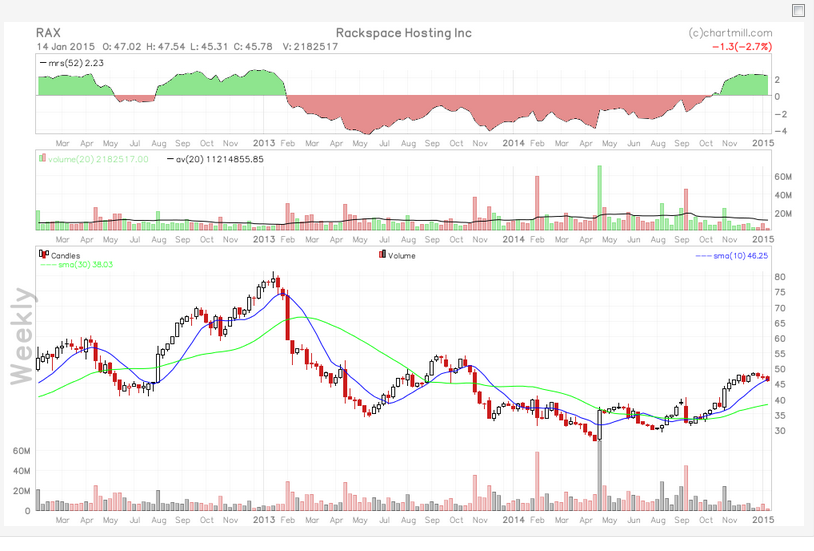The height and width of the screenshot is (551, 814).
Task: Click the RAX ticker symbol
Action: [x=48, y=33]
